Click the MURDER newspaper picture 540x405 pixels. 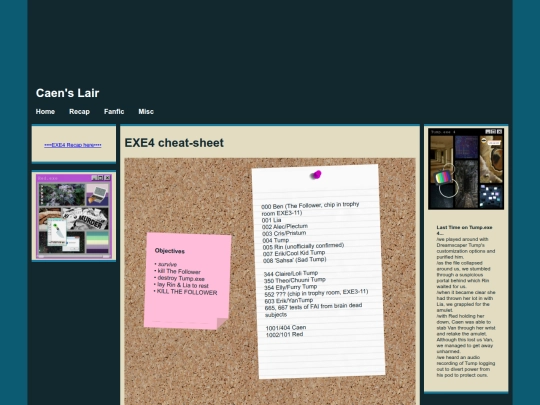tap(87, 219)
